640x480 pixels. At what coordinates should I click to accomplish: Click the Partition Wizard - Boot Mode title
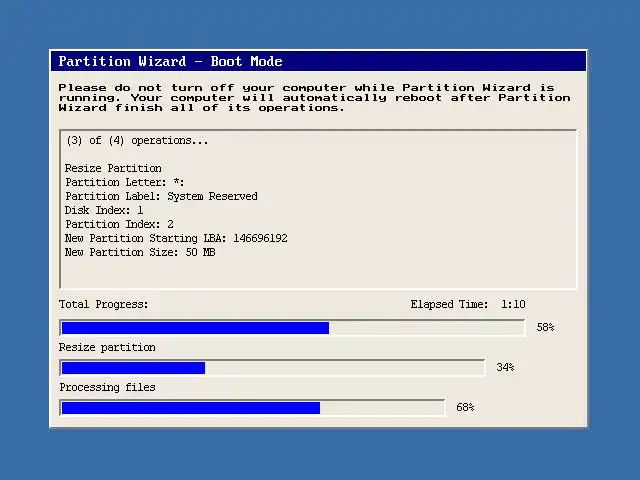170,61
